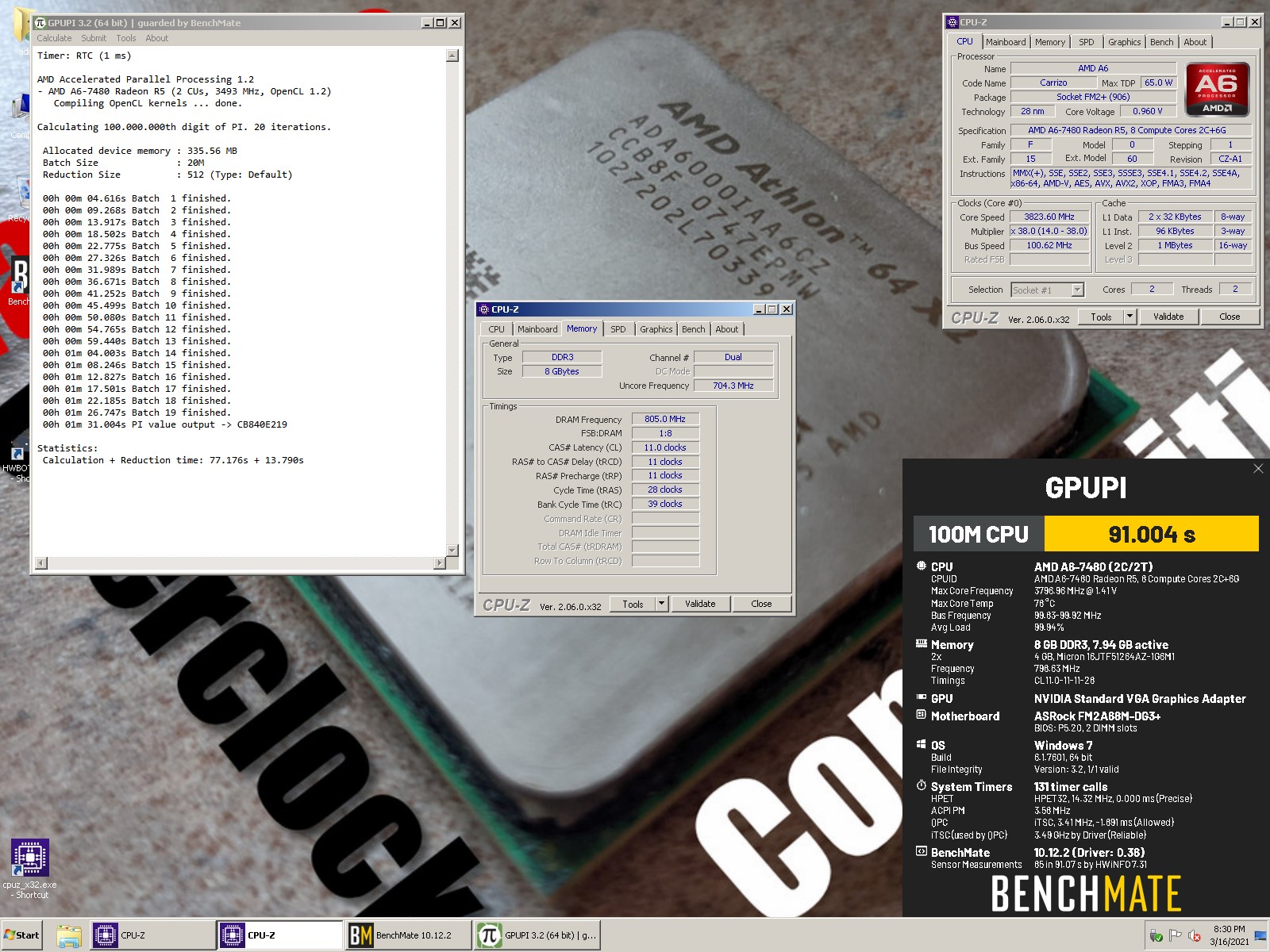Screen dimensions: 1270x952
Task: Select Mainboard tab in middle CPU-Z window
Action: pyautogui.click(x=537, y=329)
